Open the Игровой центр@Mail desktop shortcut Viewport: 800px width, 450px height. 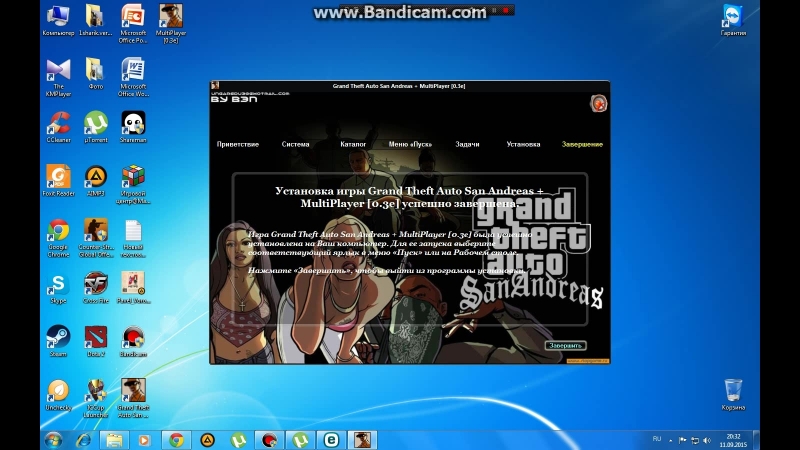click(x=133, y=184)
